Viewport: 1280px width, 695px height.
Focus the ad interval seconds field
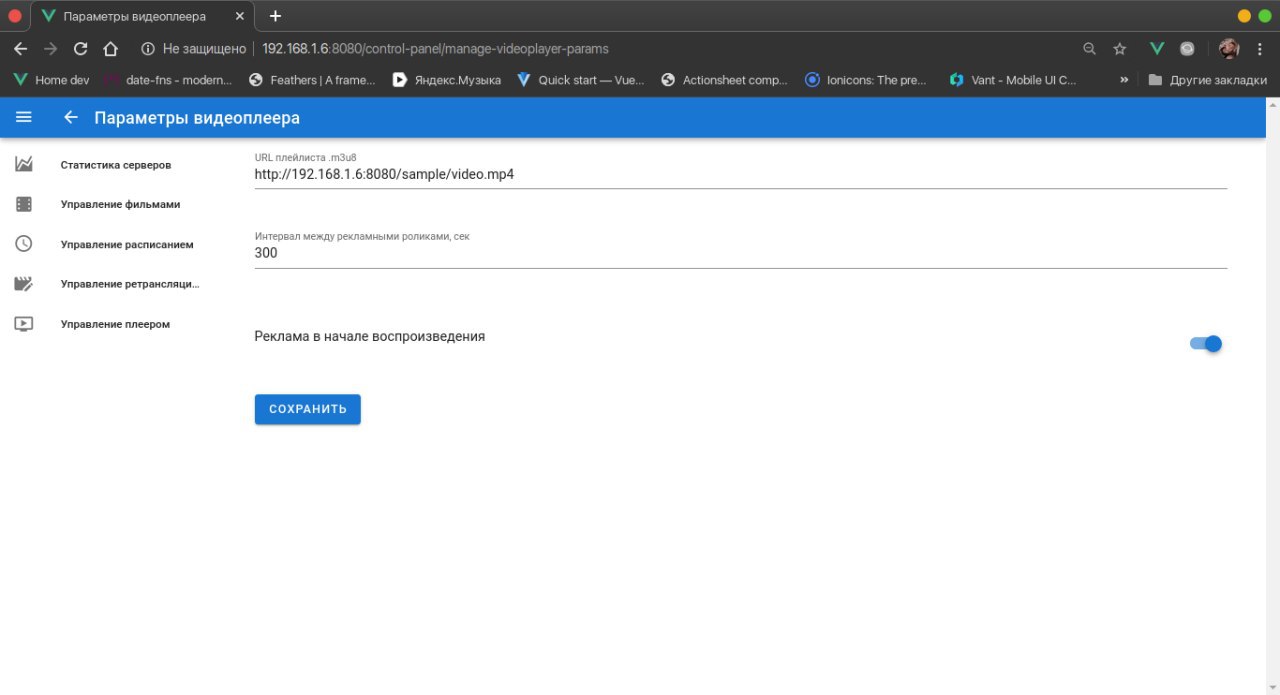click(x=740, y=254)
